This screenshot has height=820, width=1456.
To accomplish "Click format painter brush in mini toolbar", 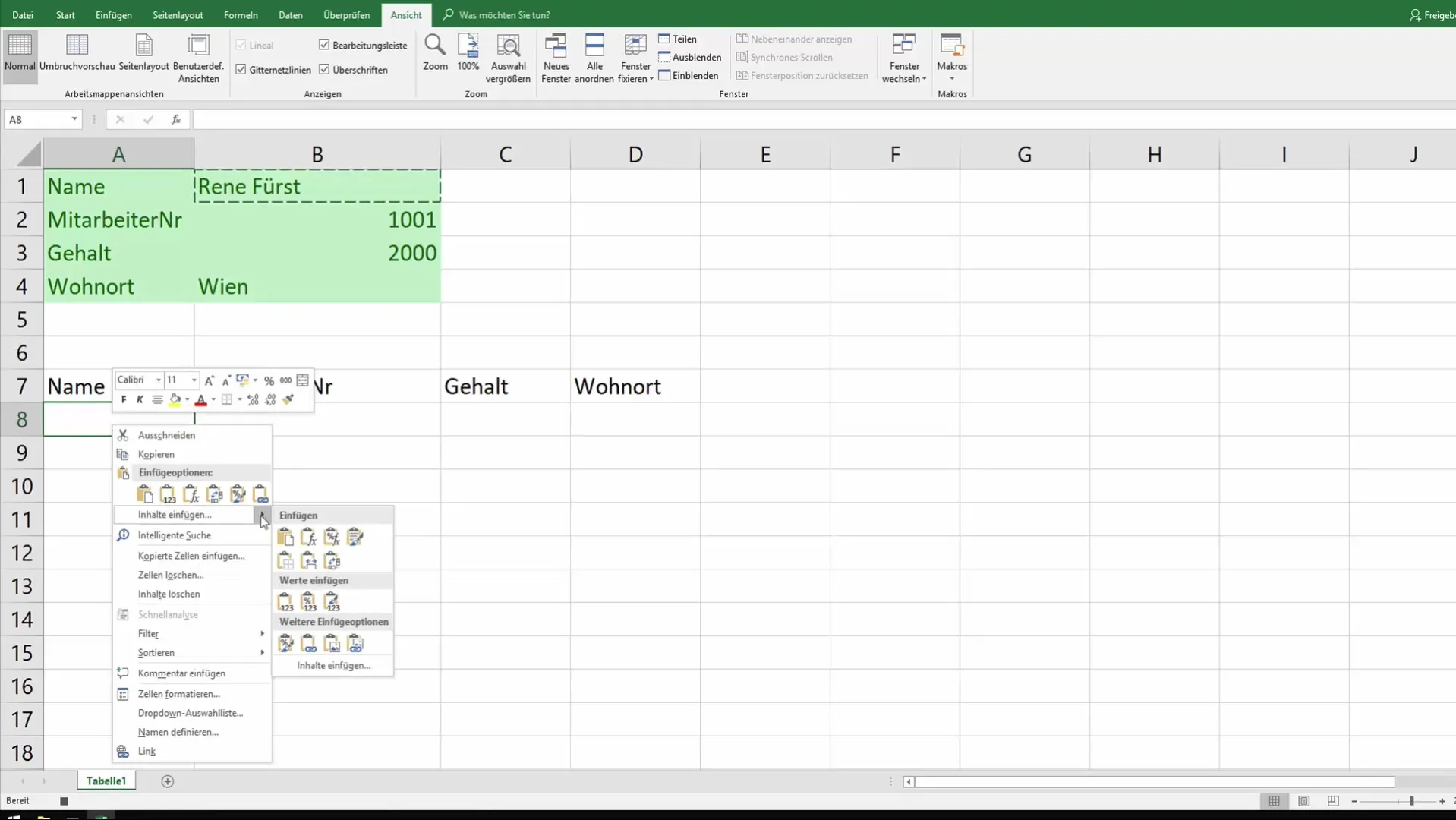I will pos(288,399).
